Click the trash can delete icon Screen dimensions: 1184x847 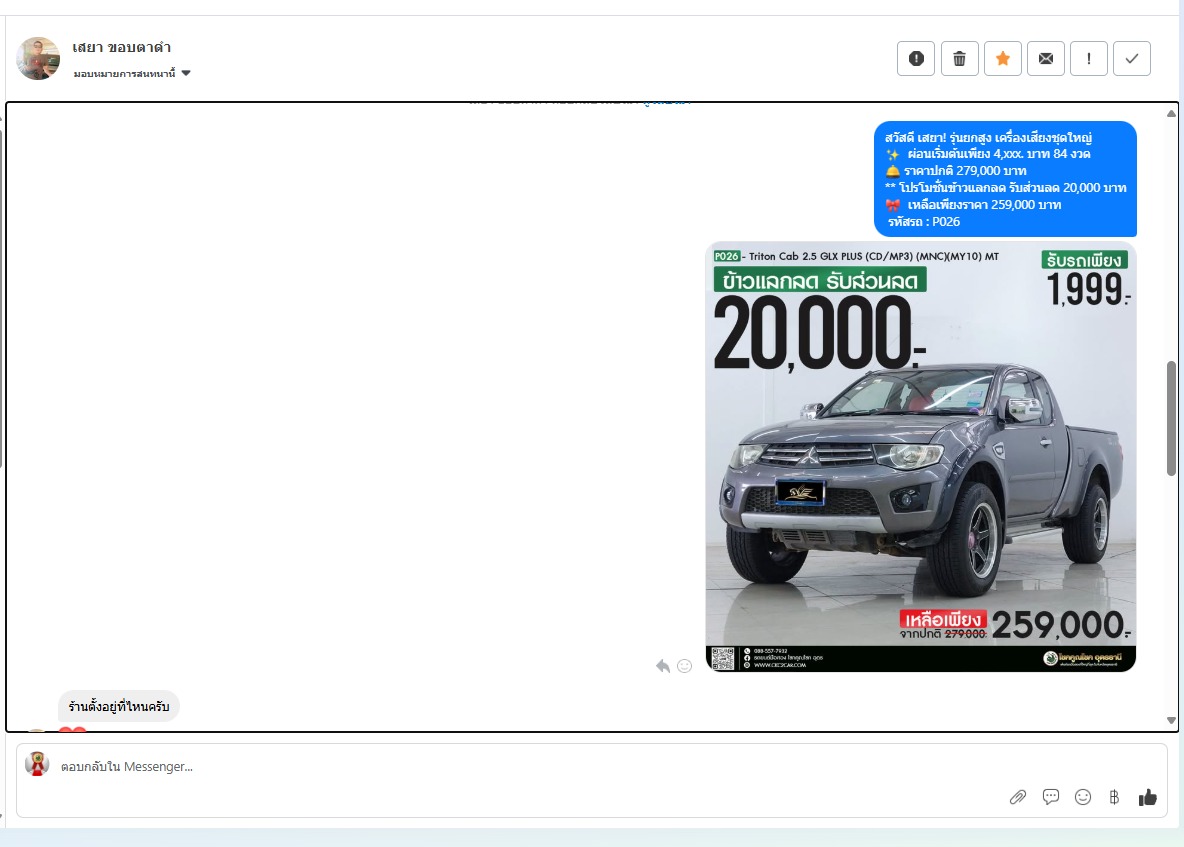pyautogui.click(x=959, y=59)
